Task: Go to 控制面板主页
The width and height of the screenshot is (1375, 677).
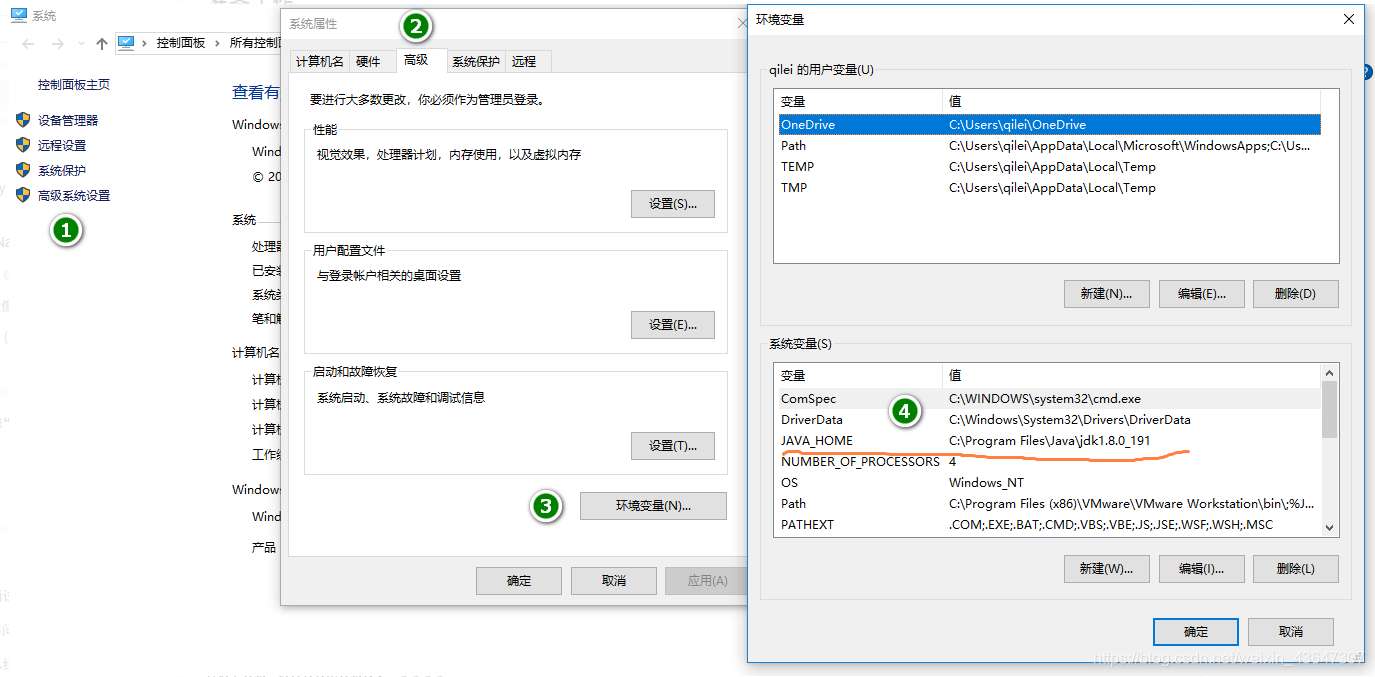Action: pos(74,85)
